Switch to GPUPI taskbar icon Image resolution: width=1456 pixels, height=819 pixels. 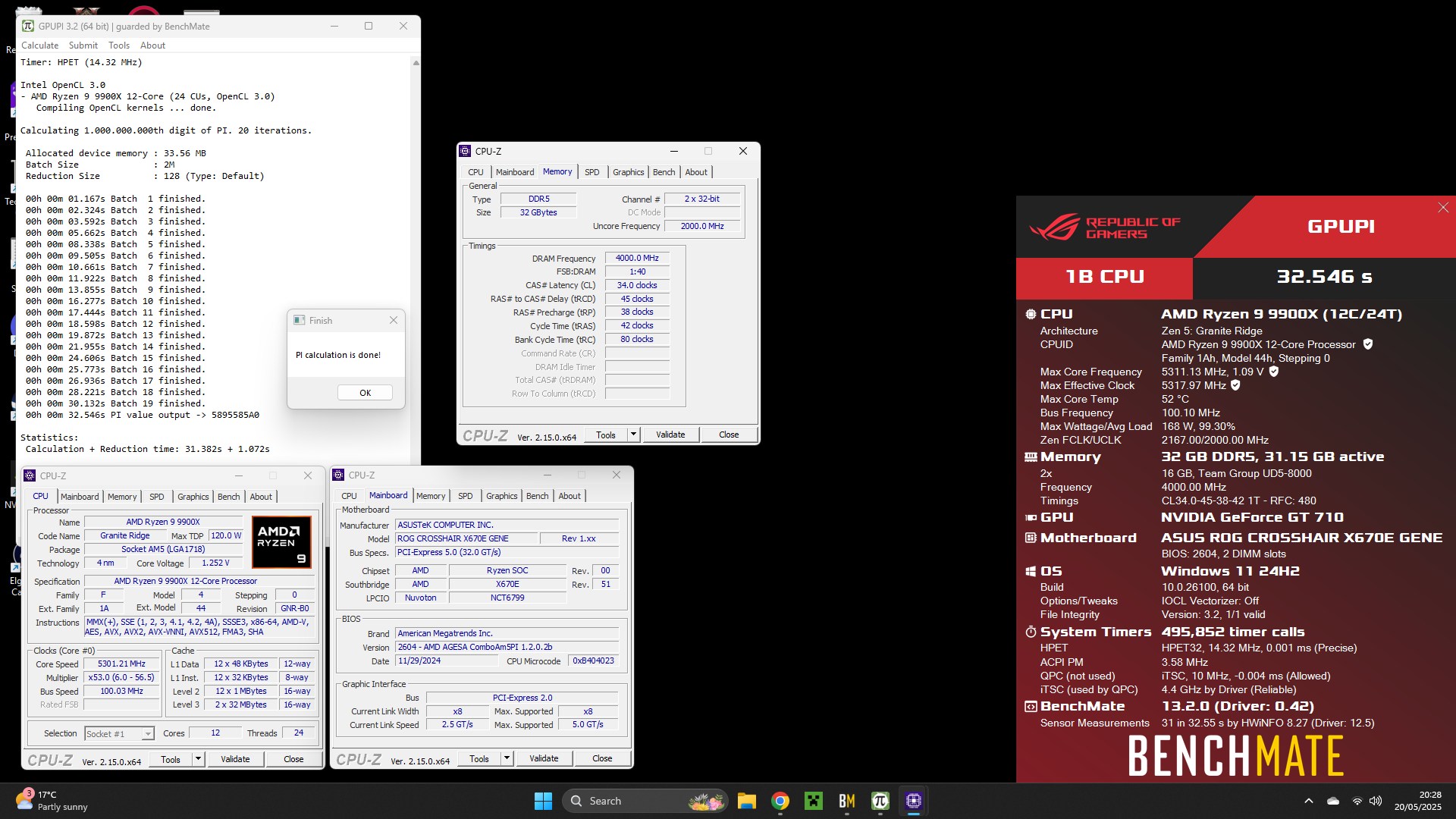[x=880, y=801]
